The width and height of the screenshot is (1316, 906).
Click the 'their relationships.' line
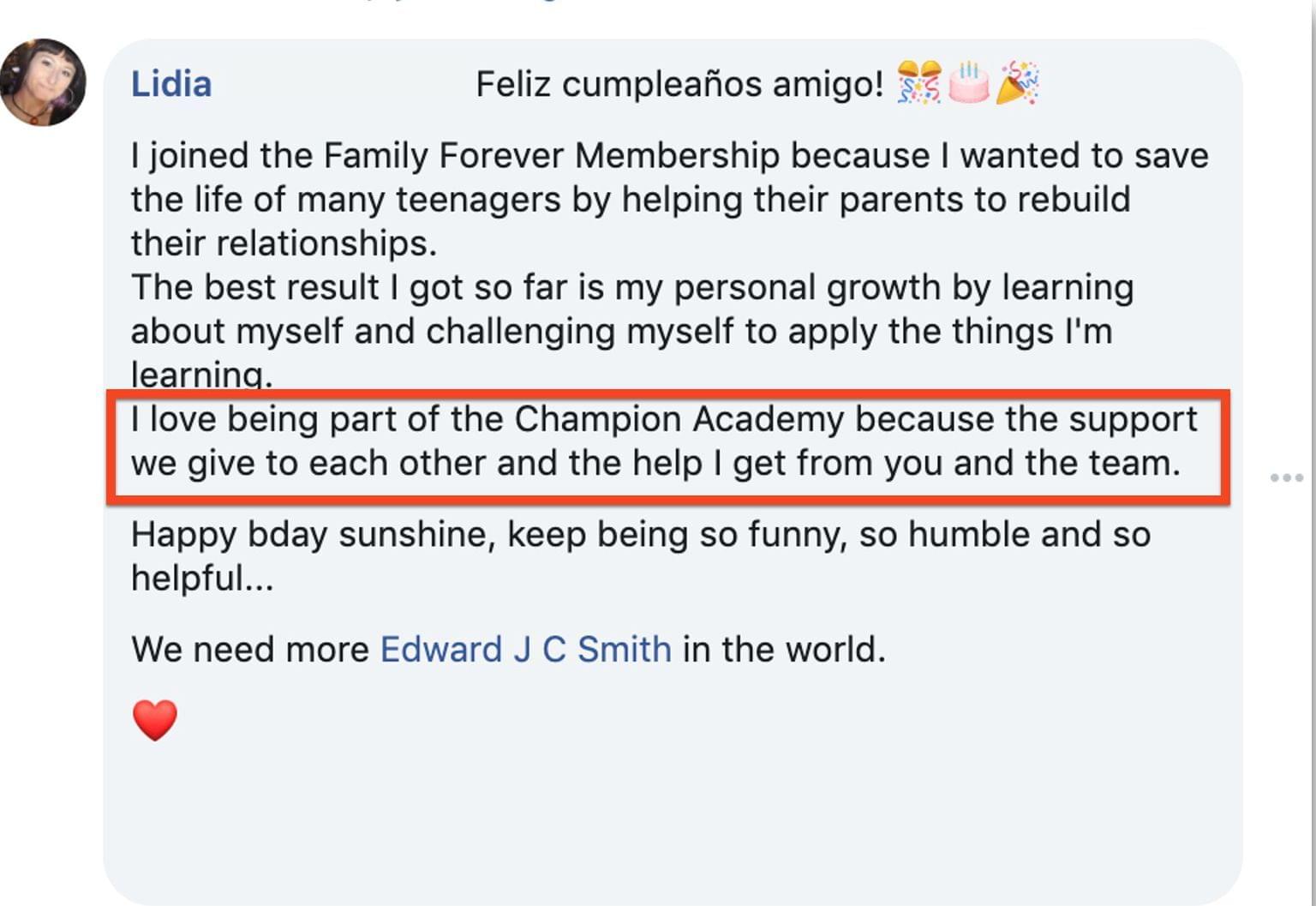(284, 243)
